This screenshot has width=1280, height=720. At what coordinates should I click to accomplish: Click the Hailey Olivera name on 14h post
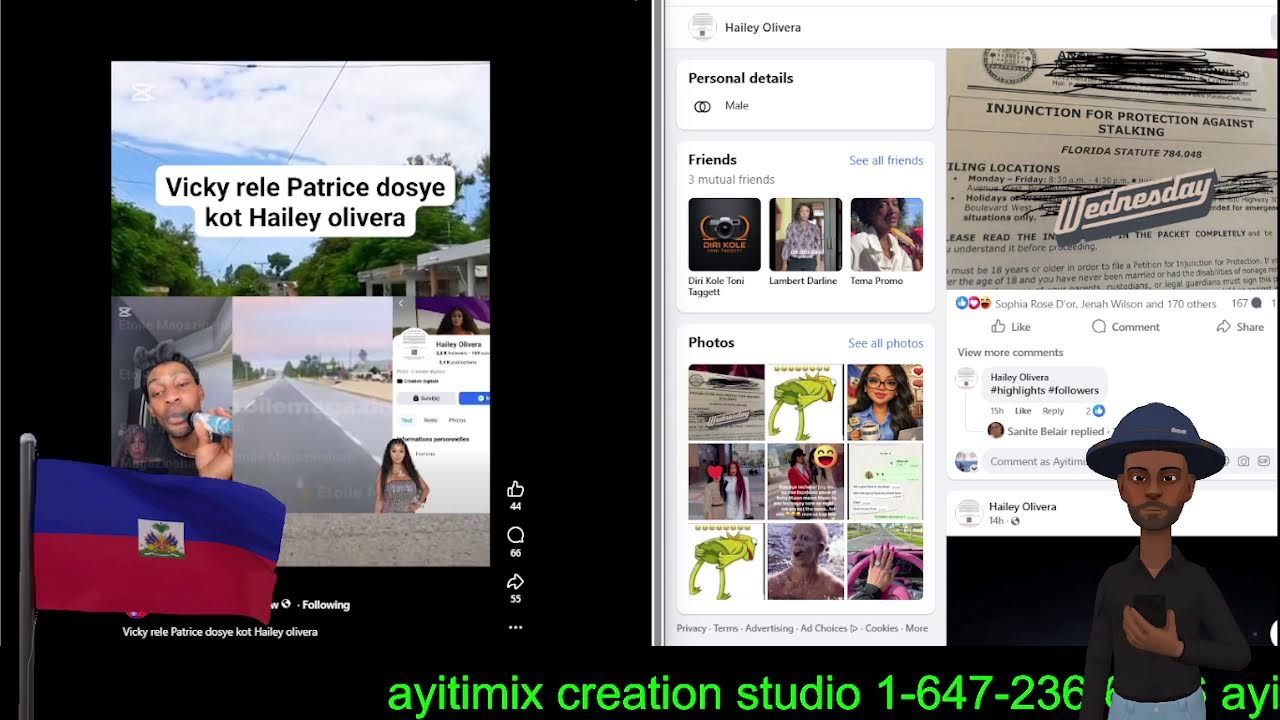[x=1022, y=507]
